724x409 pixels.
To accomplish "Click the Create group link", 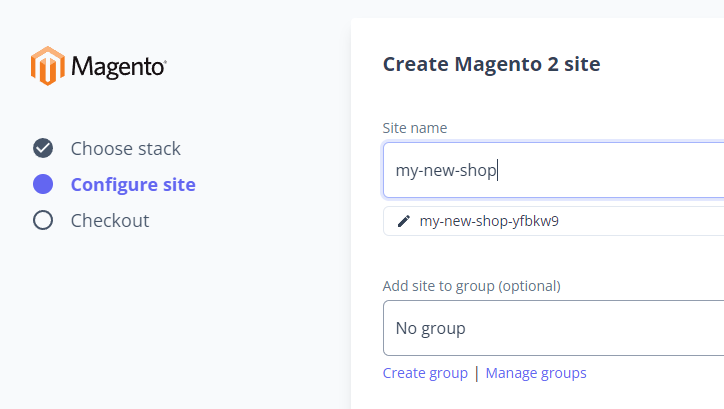I will pyautogui.click(x=425, y=373).
